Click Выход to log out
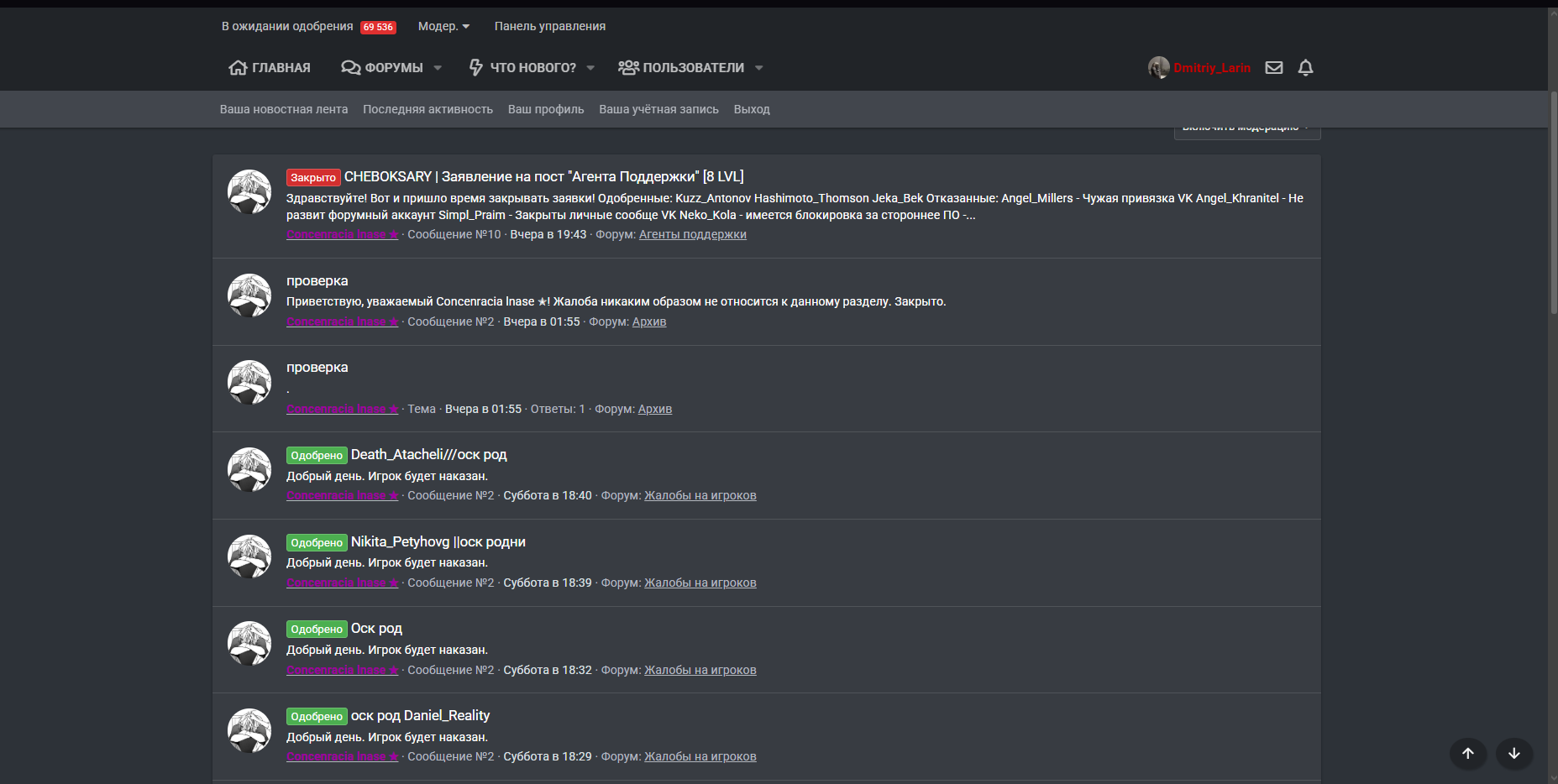The image size is (1558, 784). click(x=752, y=109)
